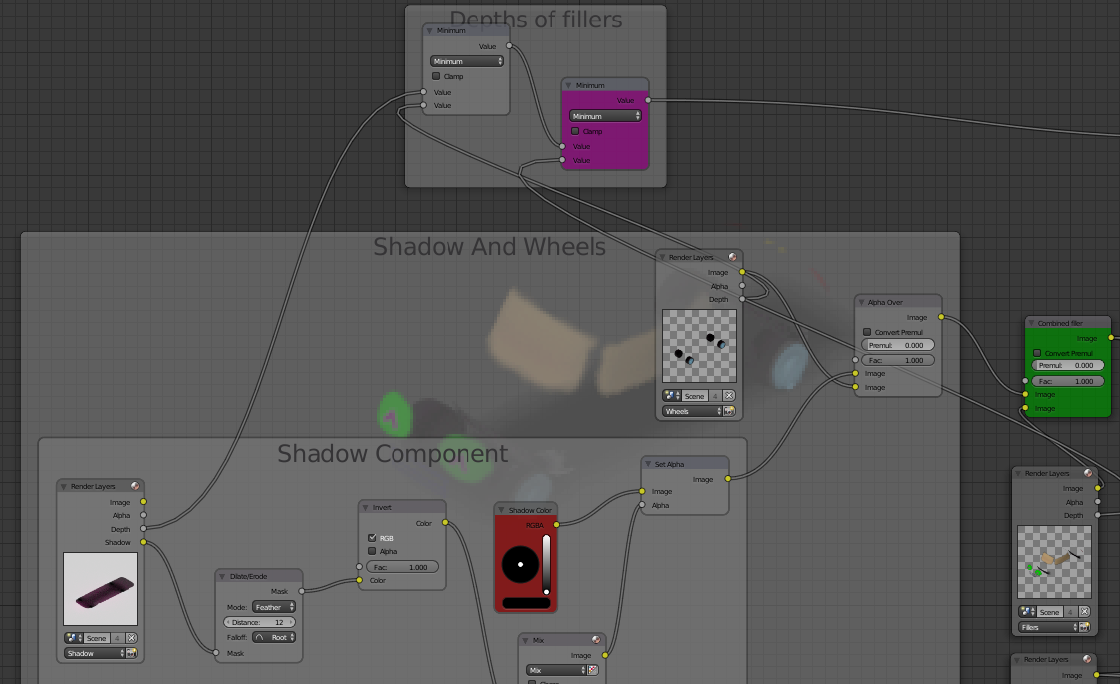Click the Shadow Render Layers preview thumbnail
1120x684 pixels.
99,589
